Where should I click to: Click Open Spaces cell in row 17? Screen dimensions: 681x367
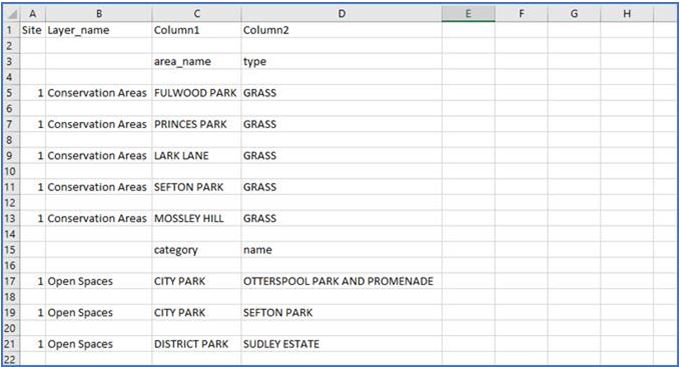click(x=99, y=281)
